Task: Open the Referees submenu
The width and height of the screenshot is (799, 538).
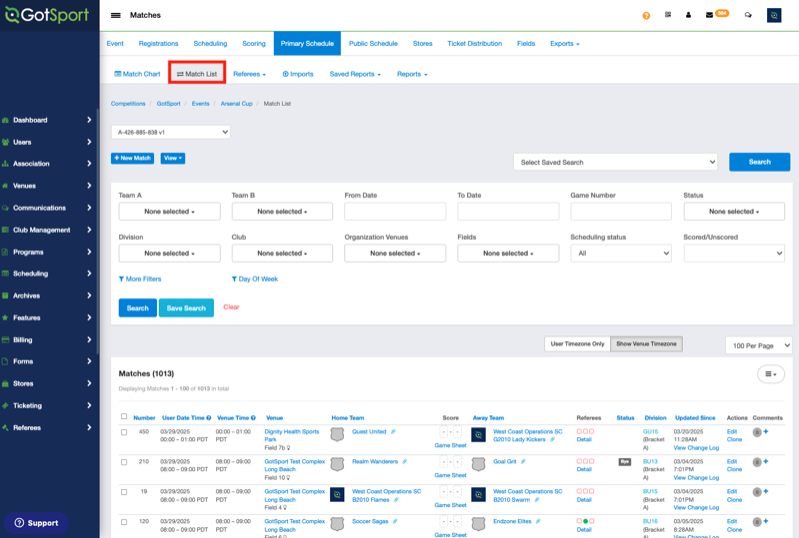Action: pos(250,74)
